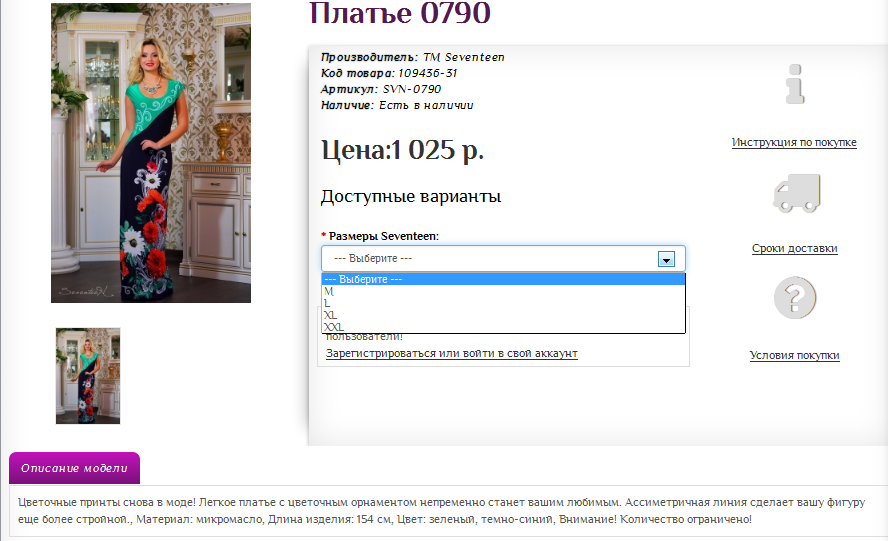This screenshot has width=888, height=541.
Task: Click the Есть в наличии availability text
Action: (426, 105)
